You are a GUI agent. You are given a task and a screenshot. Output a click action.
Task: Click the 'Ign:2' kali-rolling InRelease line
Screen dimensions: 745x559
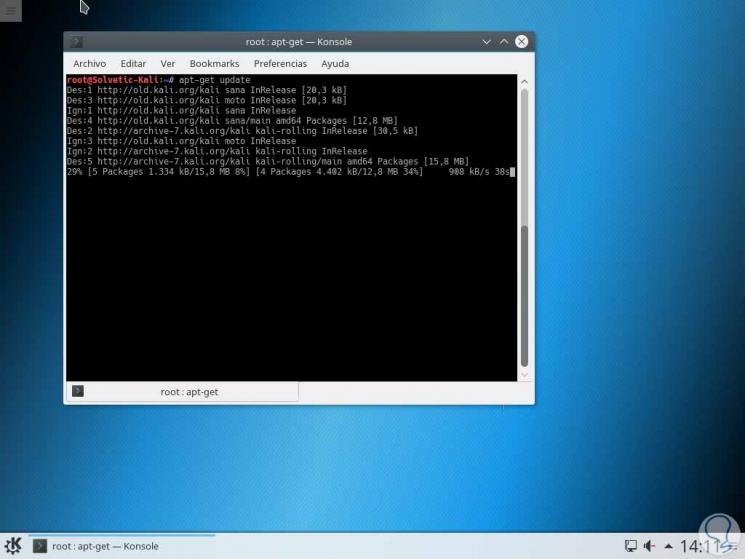217,152
